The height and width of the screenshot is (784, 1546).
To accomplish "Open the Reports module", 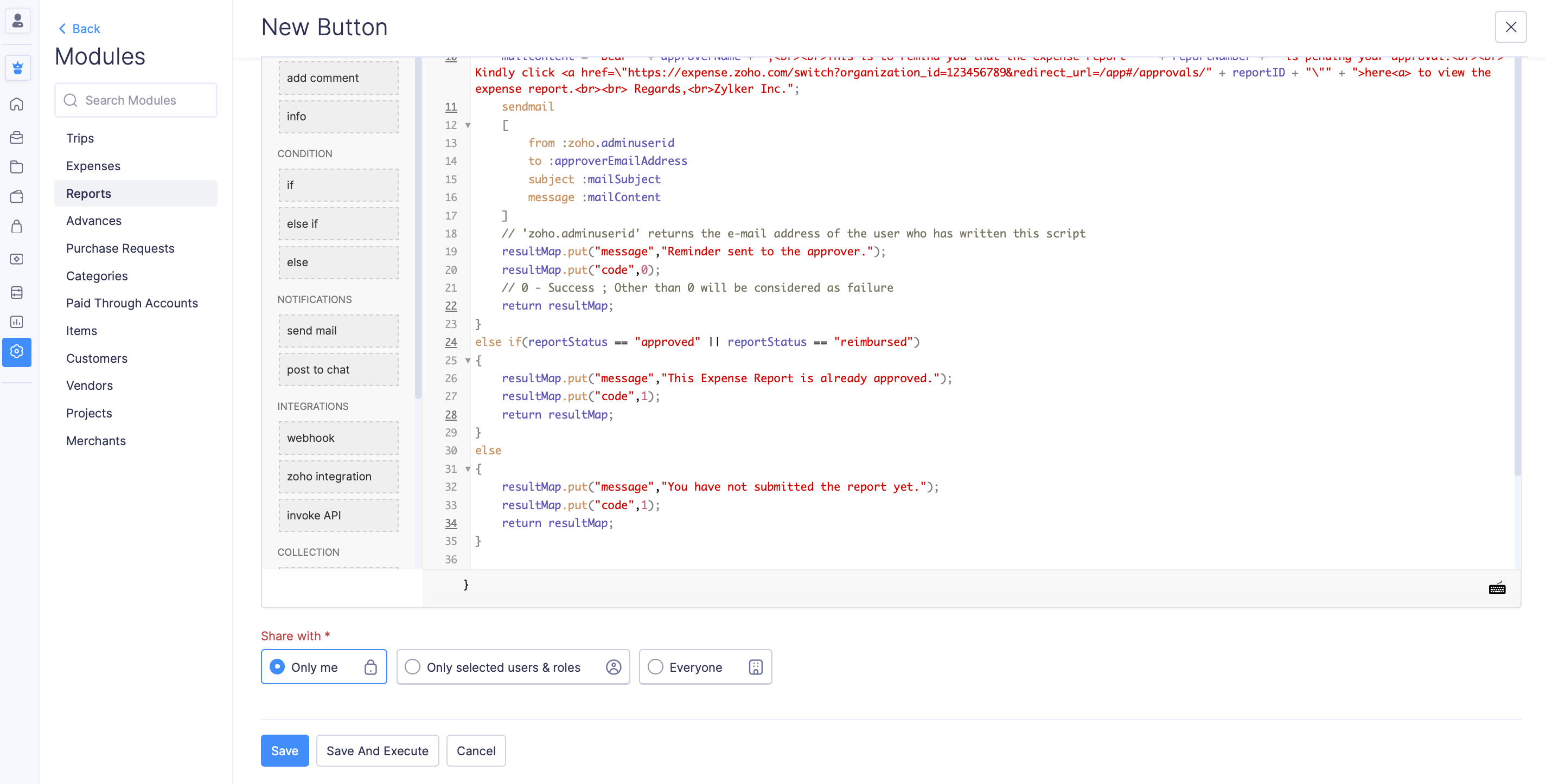I will pyautogui.click(x=89, y=193).
